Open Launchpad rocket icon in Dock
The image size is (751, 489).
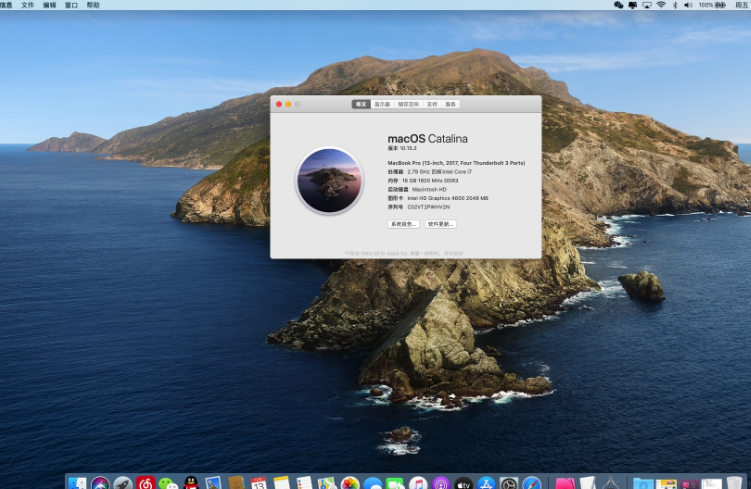coord(123,483)
